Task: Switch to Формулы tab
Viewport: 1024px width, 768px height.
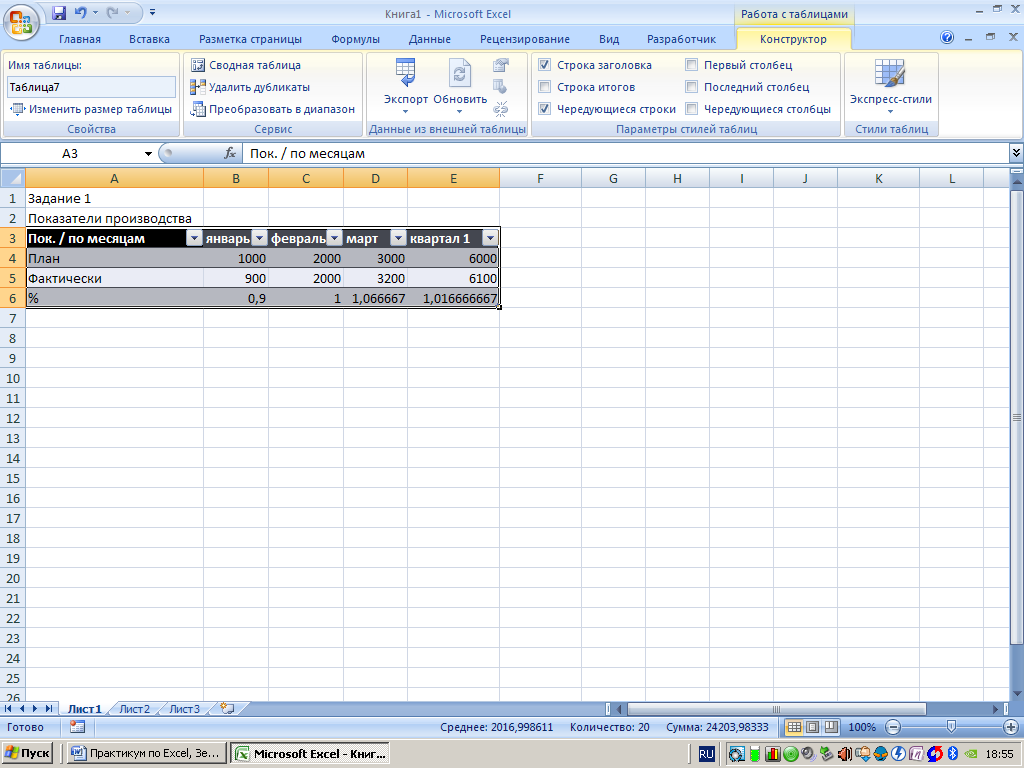Action: 355,39
